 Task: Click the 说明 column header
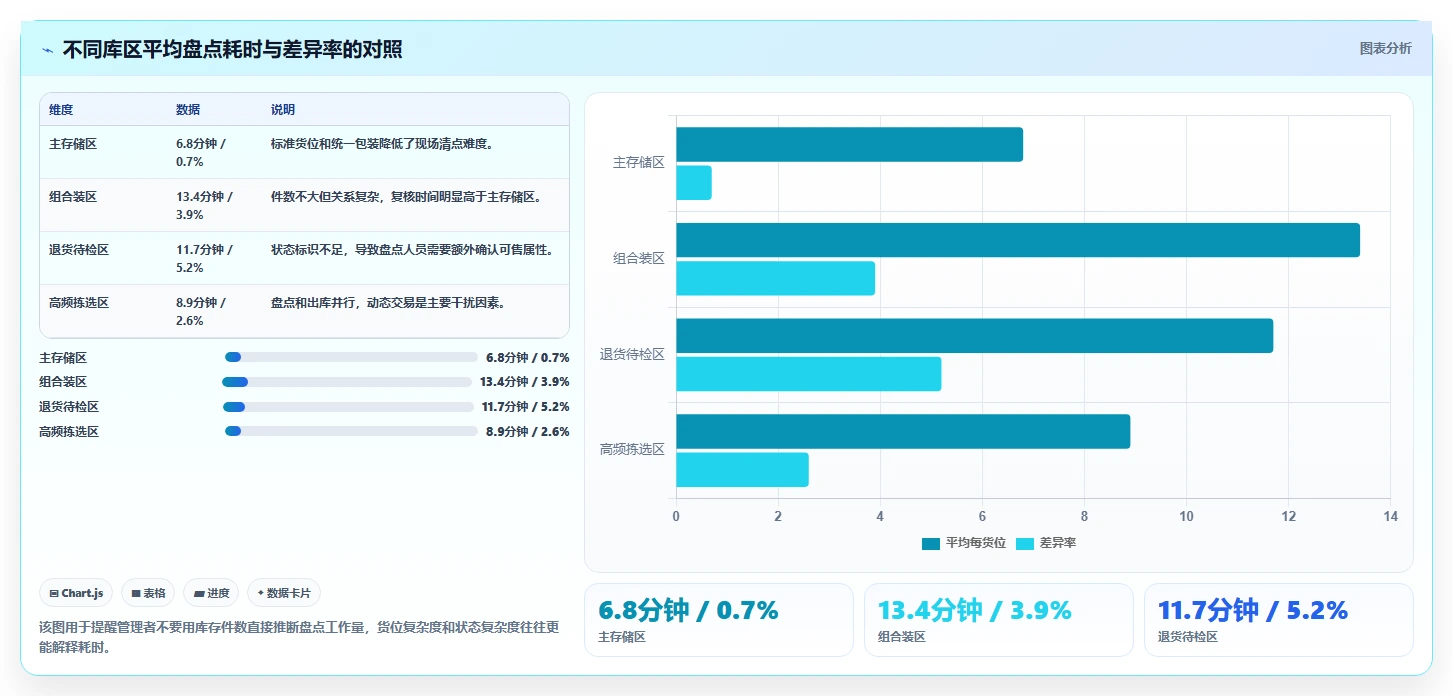283,110
